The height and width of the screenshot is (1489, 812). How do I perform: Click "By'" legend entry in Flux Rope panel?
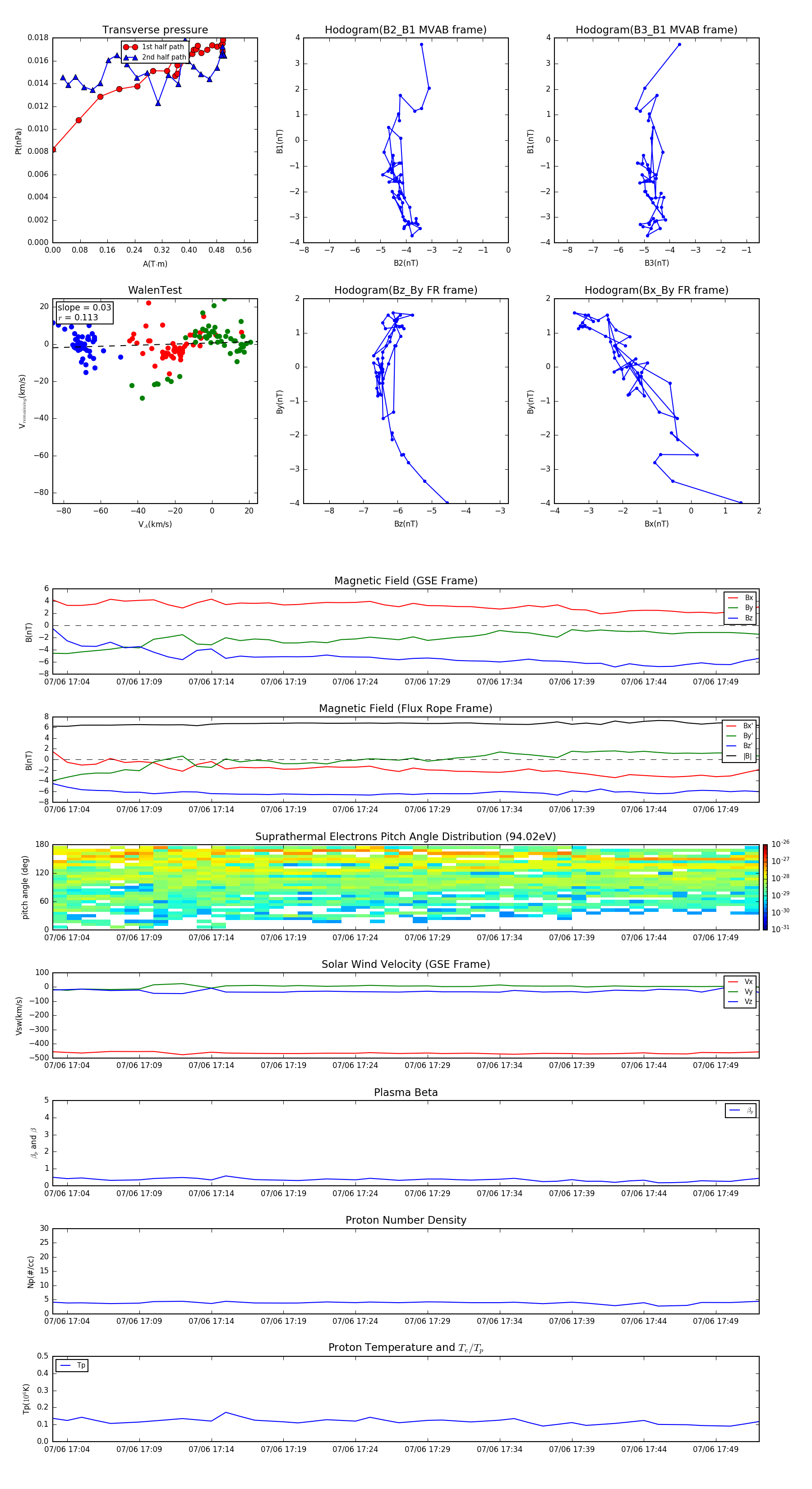740,736
